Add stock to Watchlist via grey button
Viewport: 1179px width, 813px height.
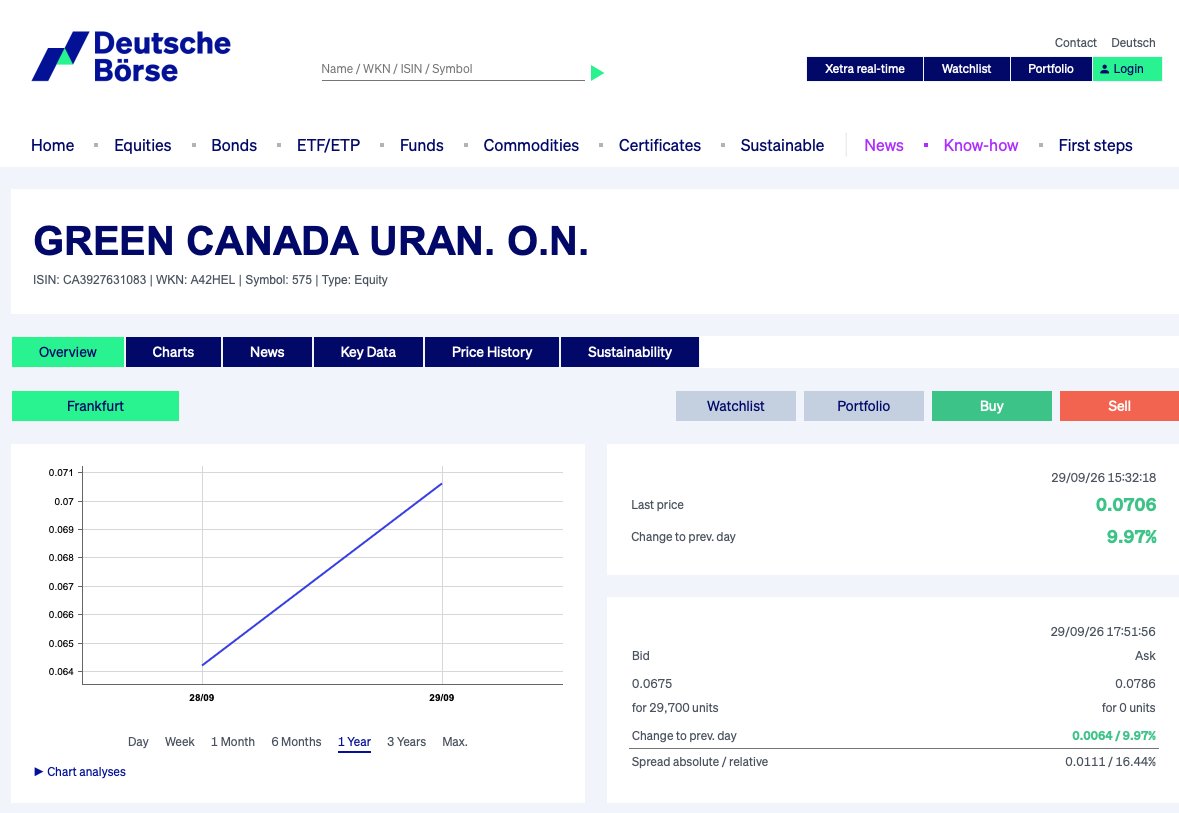tap(735, 406)
